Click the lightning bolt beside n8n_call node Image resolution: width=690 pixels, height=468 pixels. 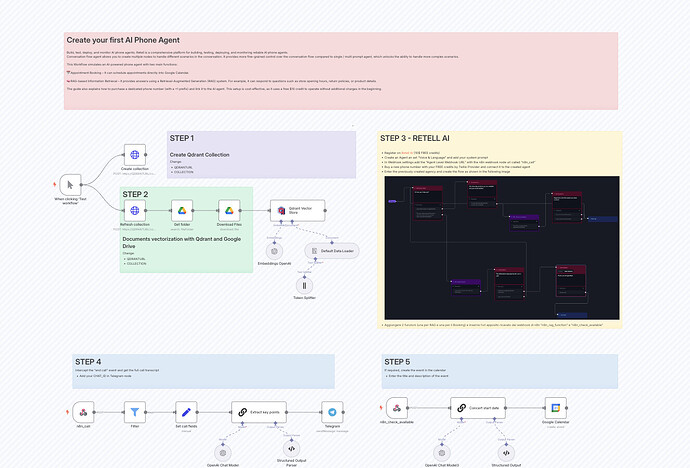click(67, 412)
